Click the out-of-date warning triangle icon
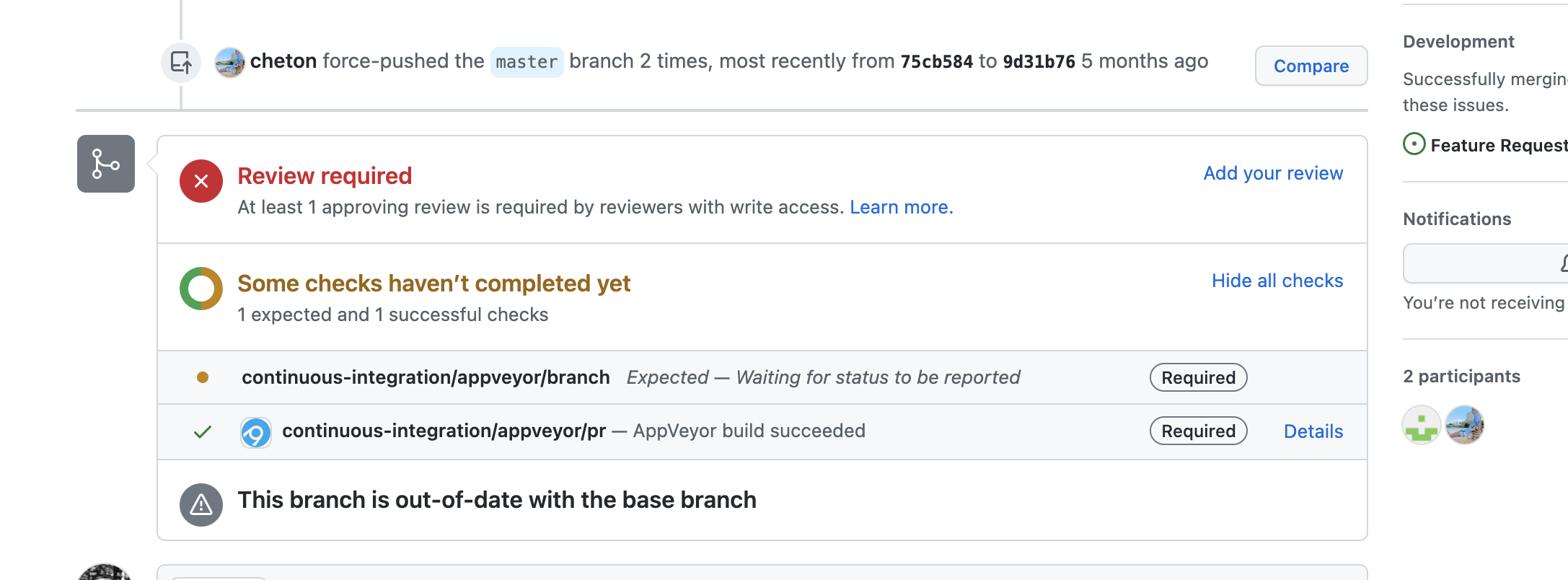The width and height of the screenshot is (1568, 580). point(201,504)
